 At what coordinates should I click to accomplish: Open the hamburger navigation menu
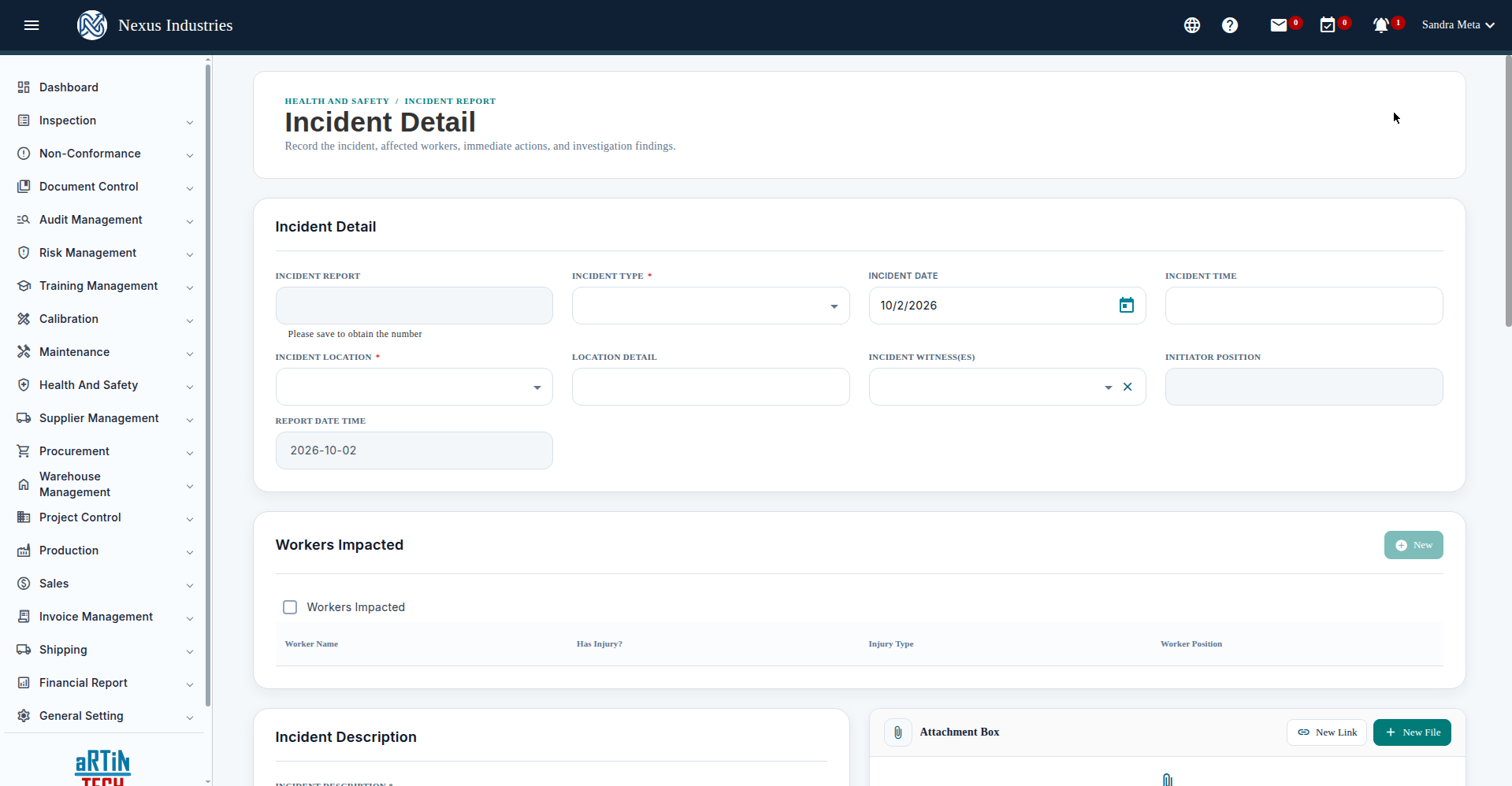point(32,25)
